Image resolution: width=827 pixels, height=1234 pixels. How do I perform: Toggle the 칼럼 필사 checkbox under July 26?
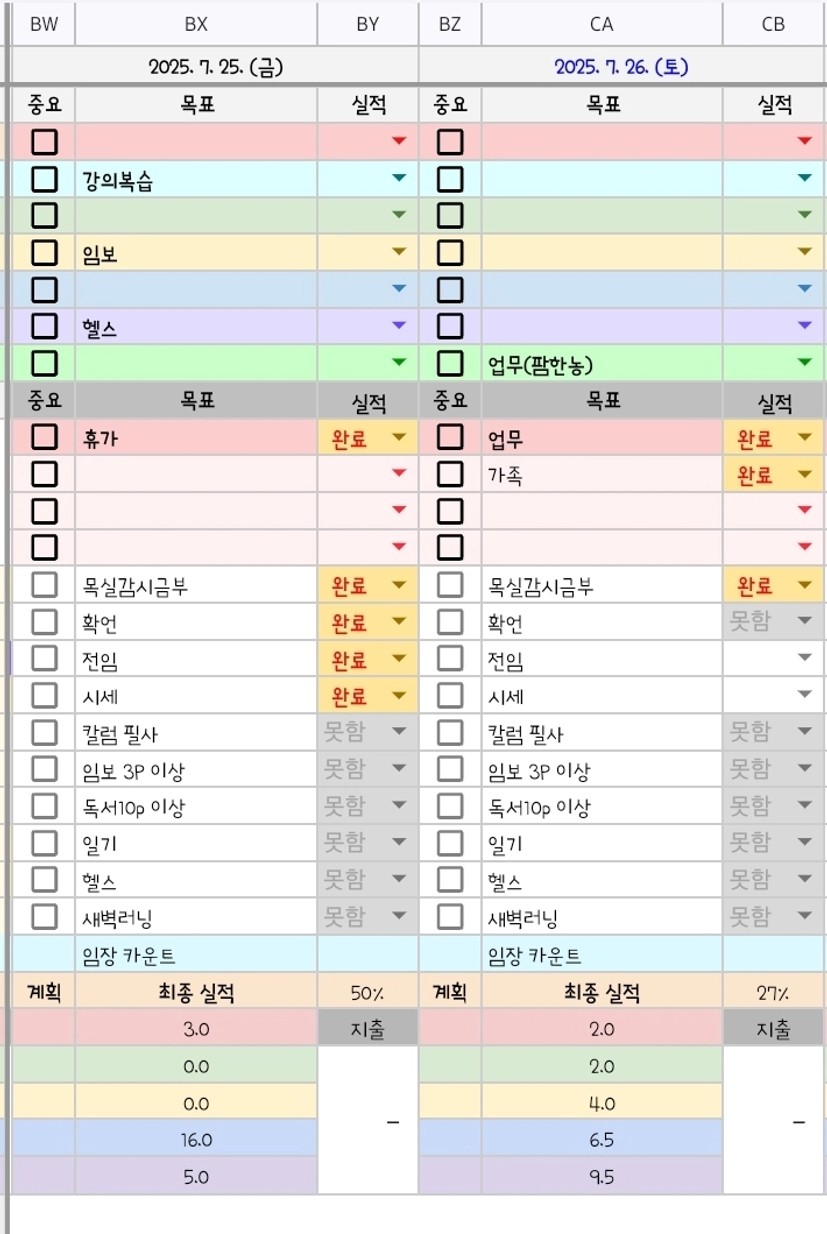(x=450, y=733)
